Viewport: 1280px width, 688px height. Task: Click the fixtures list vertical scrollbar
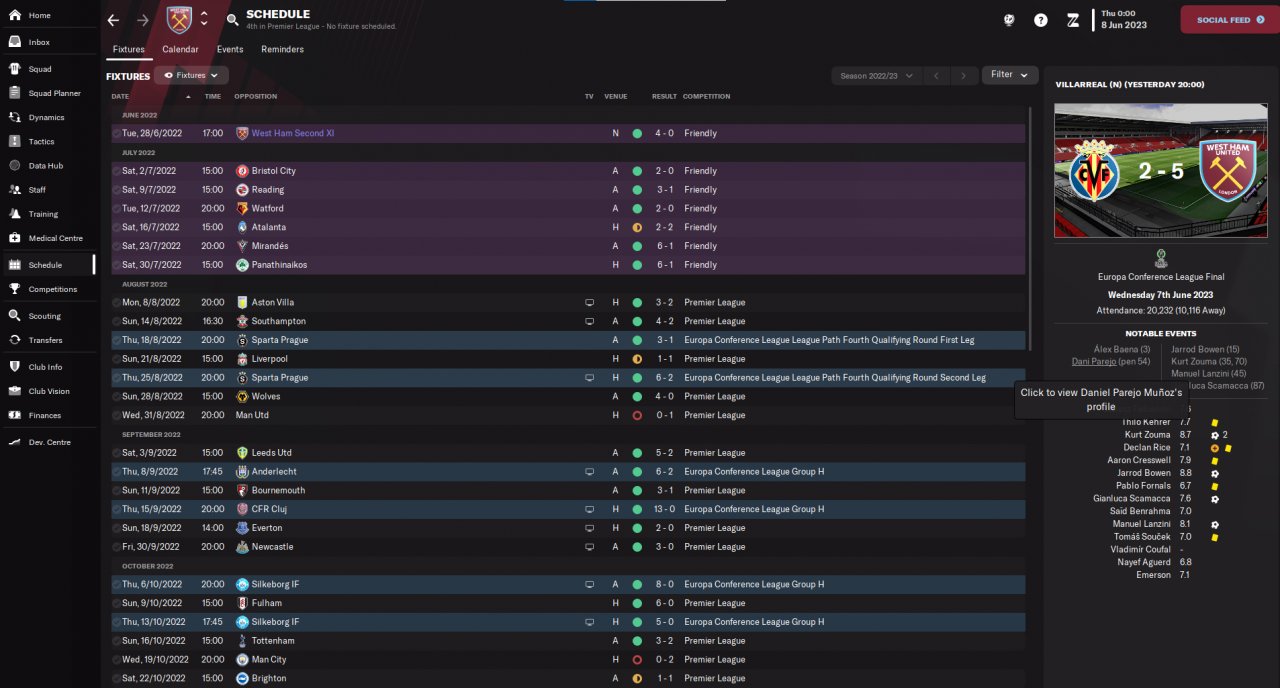click(1030, 230)
